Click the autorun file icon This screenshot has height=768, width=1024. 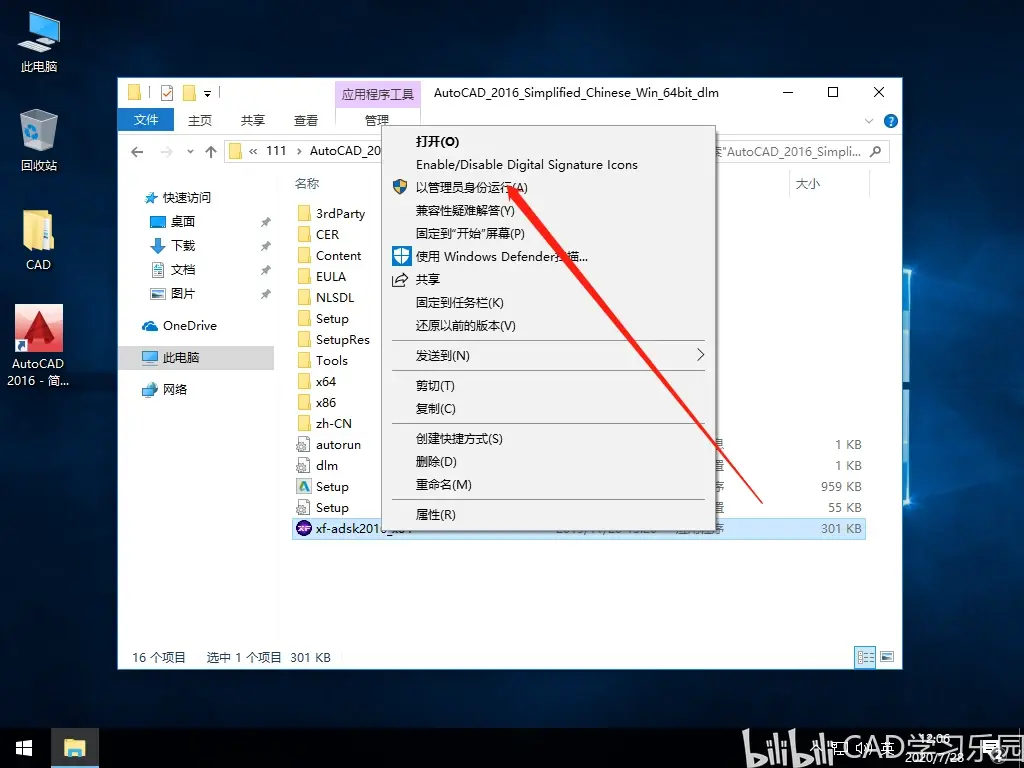(x=303, y=445)
